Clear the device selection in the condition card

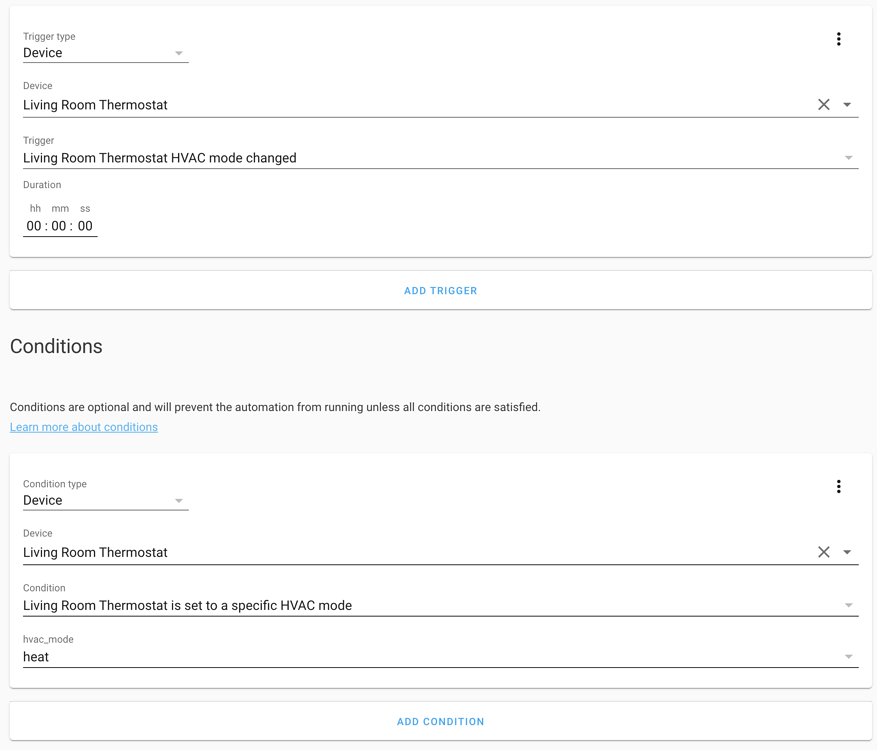[x=823, y=551]
